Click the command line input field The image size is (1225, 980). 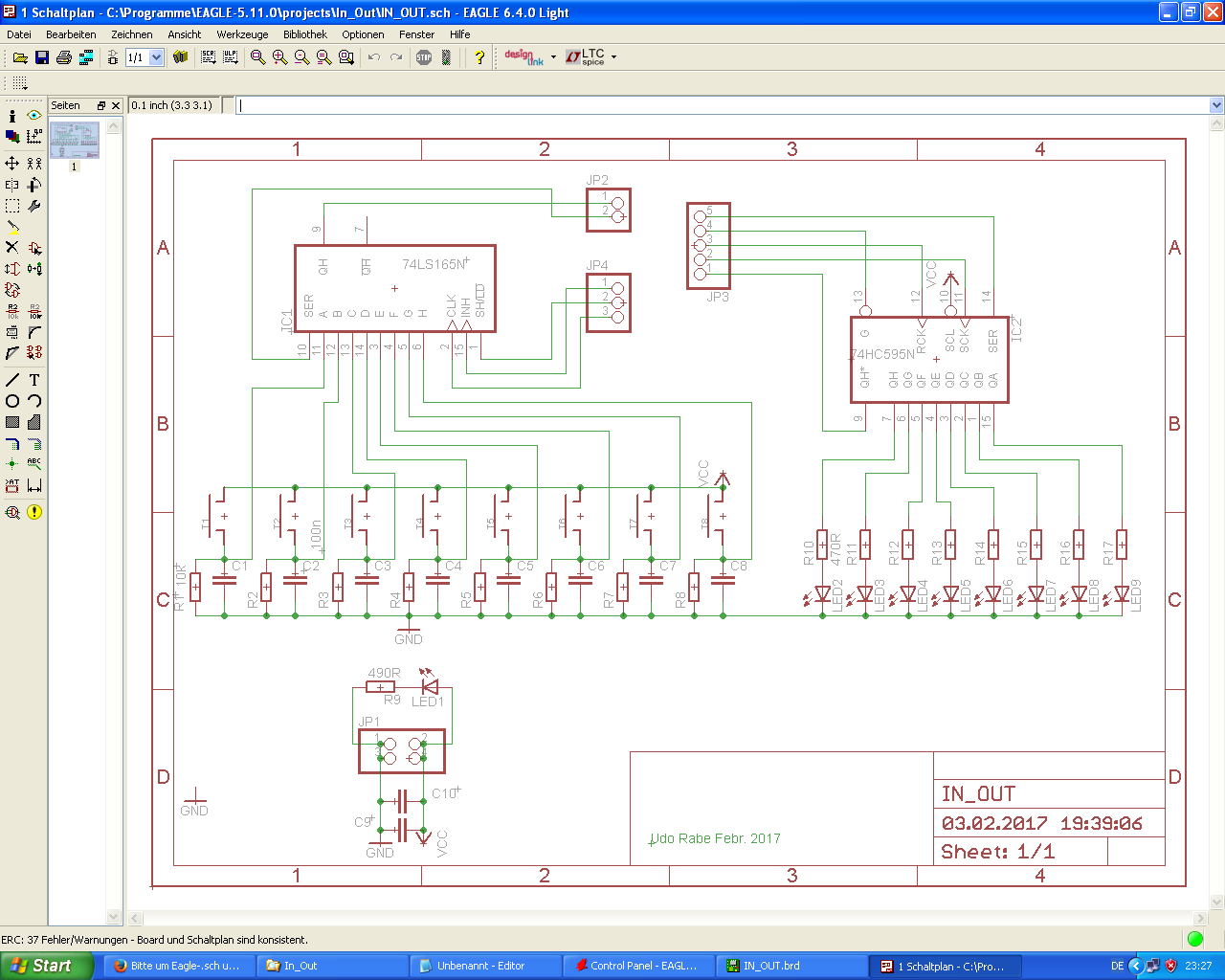coord(723,105)
